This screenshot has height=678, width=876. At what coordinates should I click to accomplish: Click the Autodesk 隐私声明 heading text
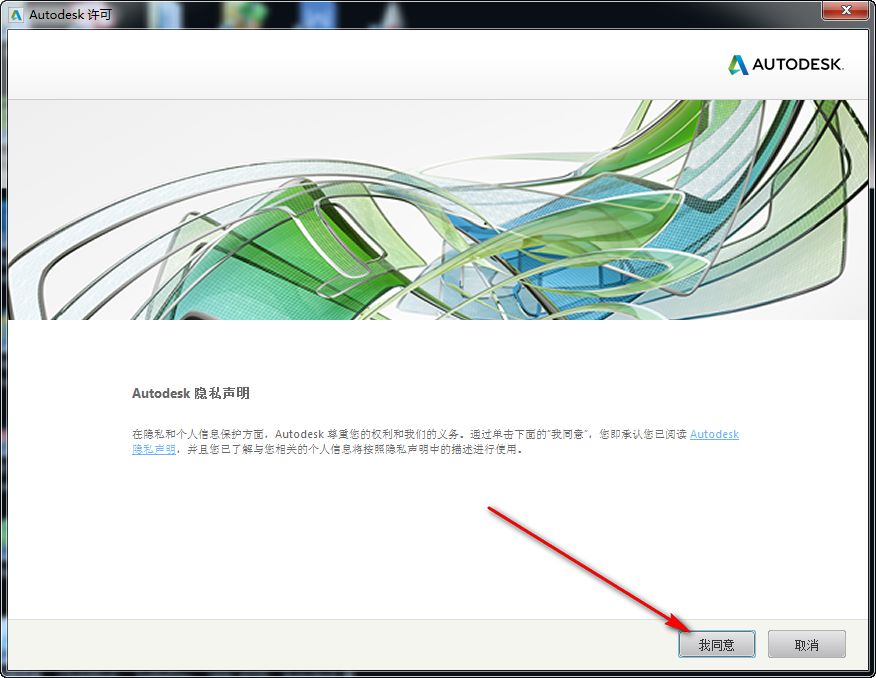click(x=191, y=393)
